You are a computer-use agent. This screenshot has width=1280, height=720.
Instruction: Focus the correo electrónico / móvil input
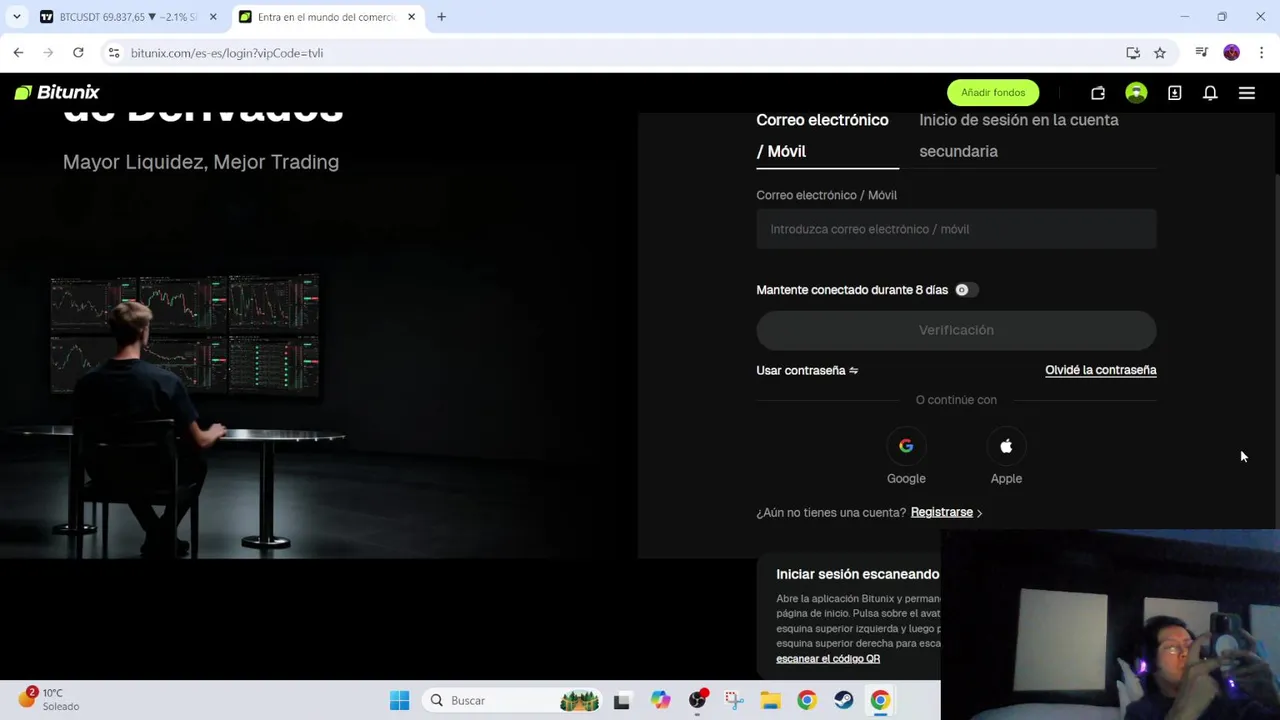tap(956, 229)
